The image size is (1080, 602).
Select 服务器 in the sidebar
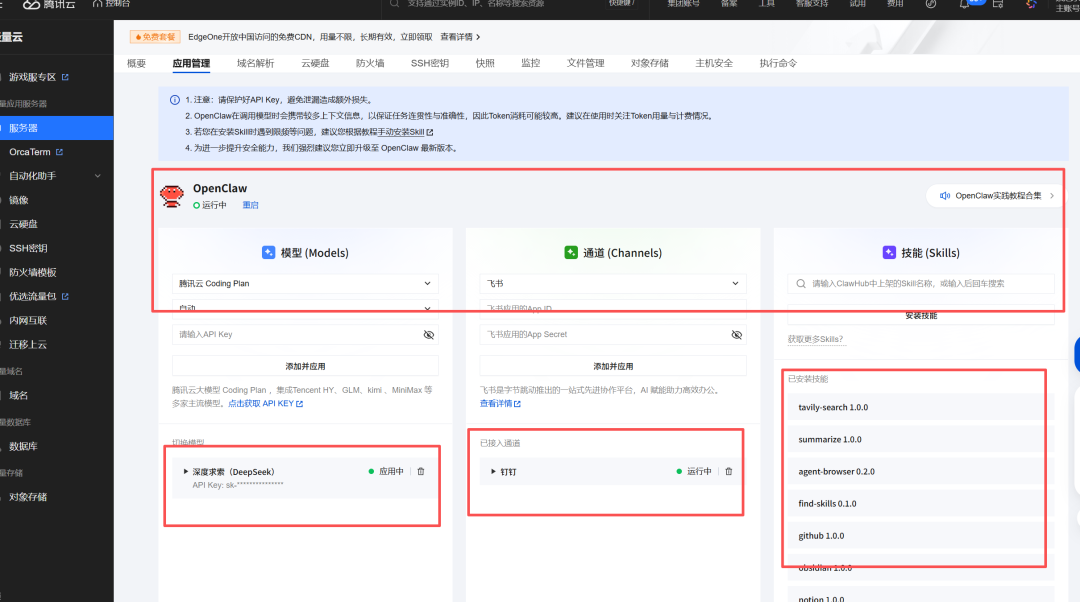point(56,128)
